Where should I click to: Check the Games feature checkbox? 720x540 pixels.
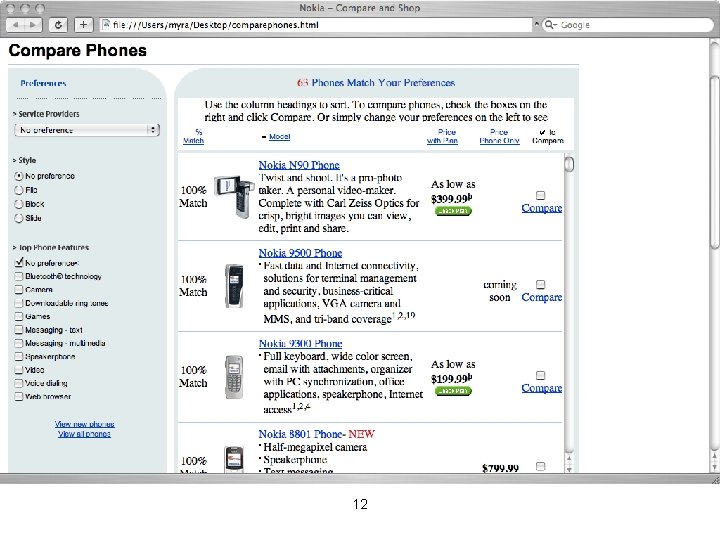(19, 316)
